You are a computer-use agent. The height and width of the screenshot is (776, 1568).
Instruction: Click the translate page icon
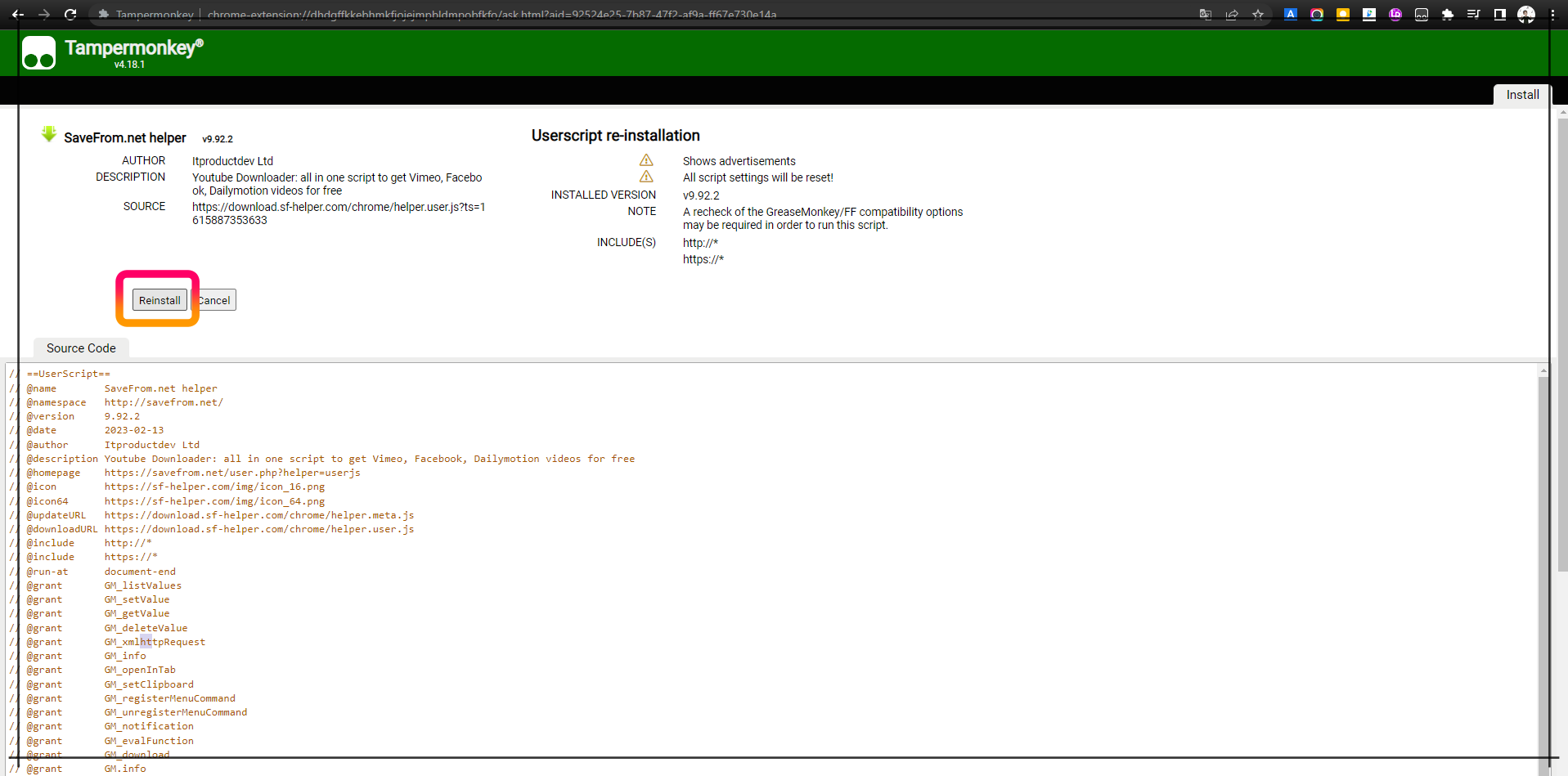[1206, 14]
